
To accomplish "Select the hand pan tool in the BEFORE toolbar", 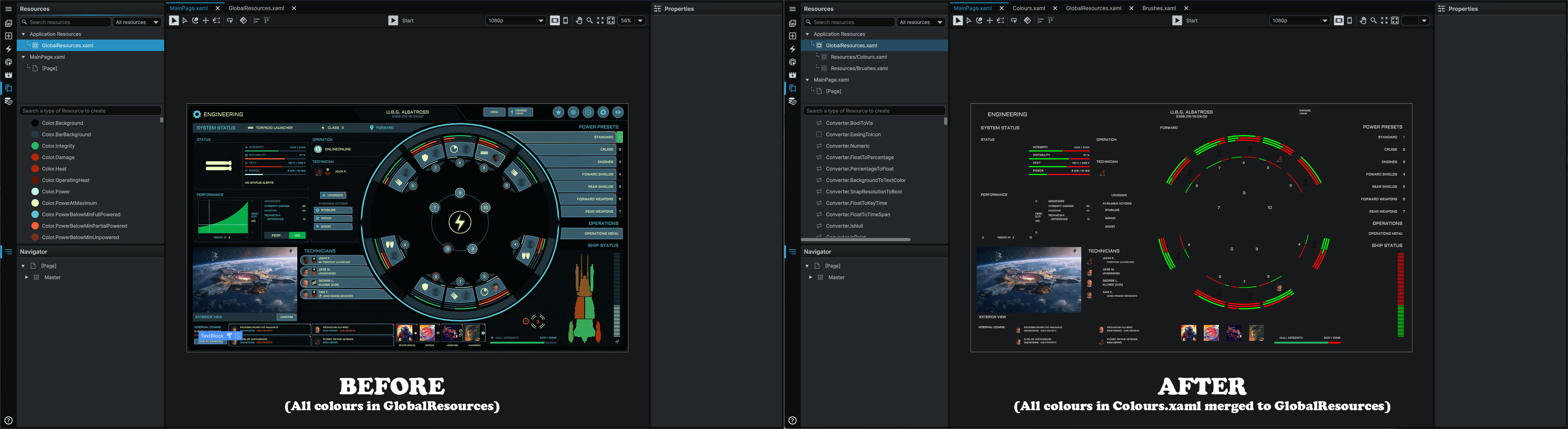I will tap(579, 21).
